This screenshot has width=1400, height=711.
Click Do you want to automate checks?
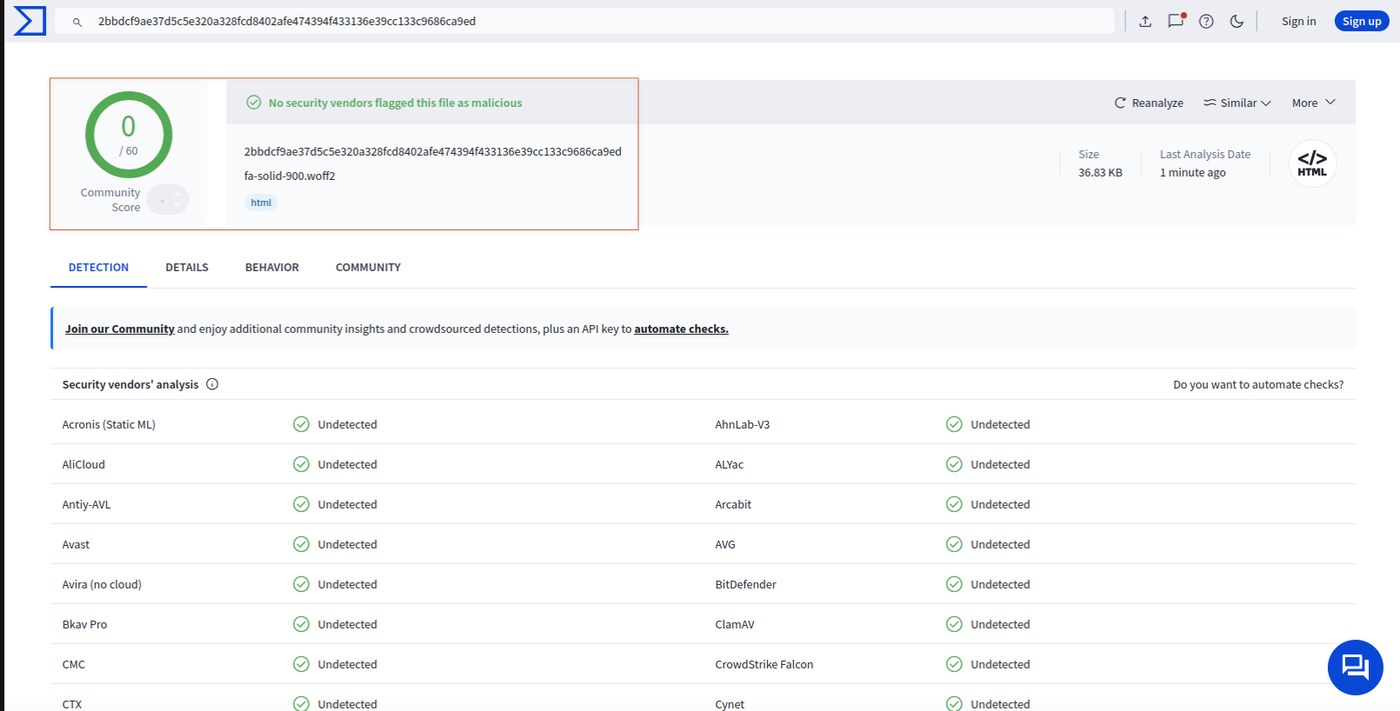pos(1258,385)
